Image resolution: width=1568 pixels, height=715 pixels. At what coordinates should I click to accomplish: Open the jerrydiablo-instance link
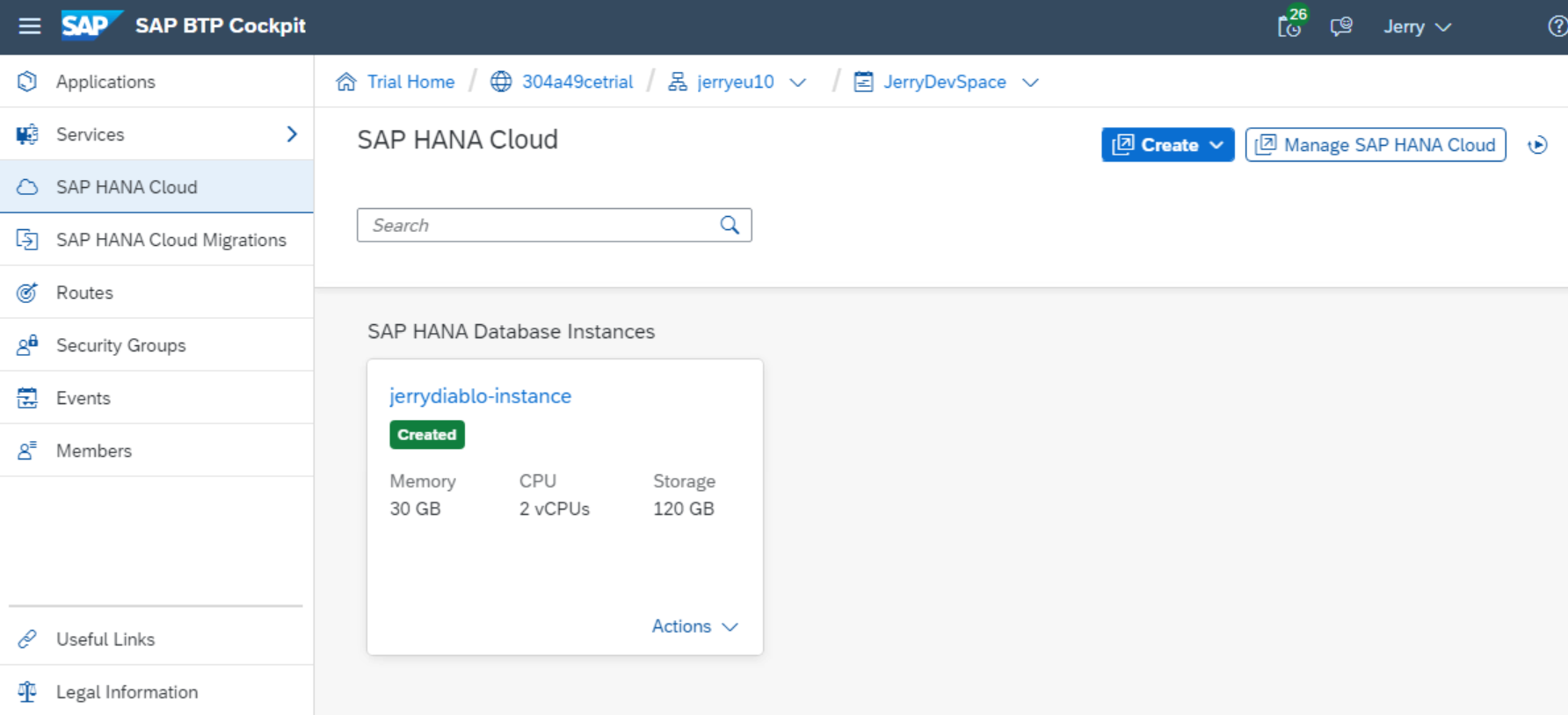tap(480, 396)
